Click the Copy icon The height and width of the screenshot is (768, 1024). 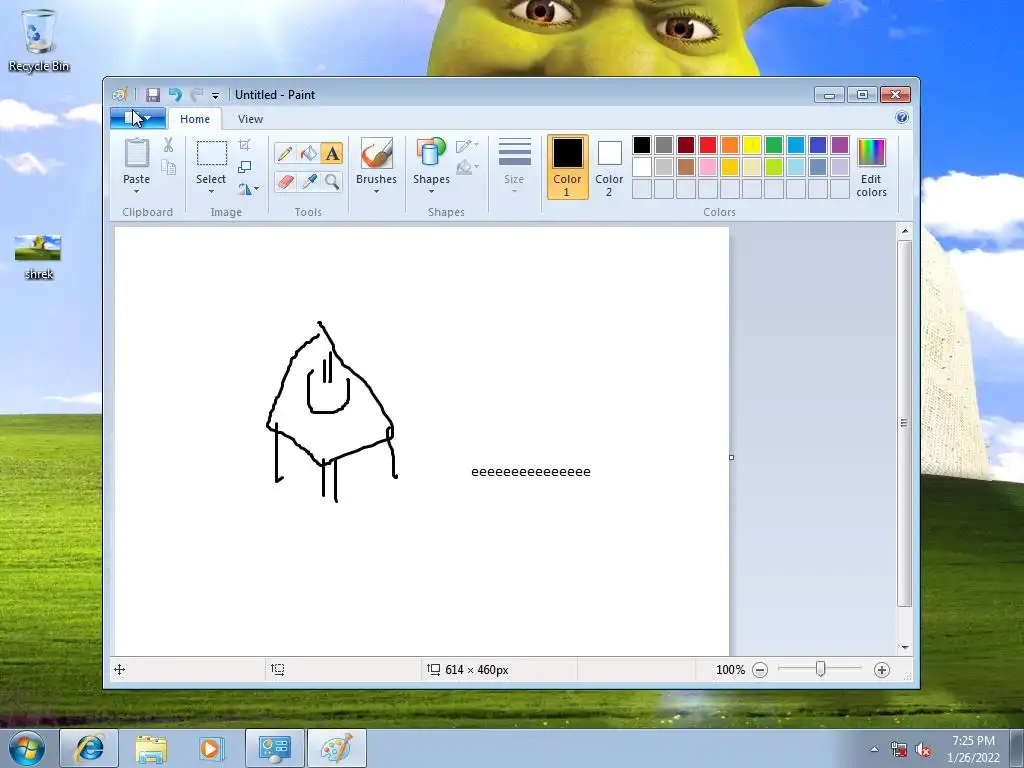point(168,168)
